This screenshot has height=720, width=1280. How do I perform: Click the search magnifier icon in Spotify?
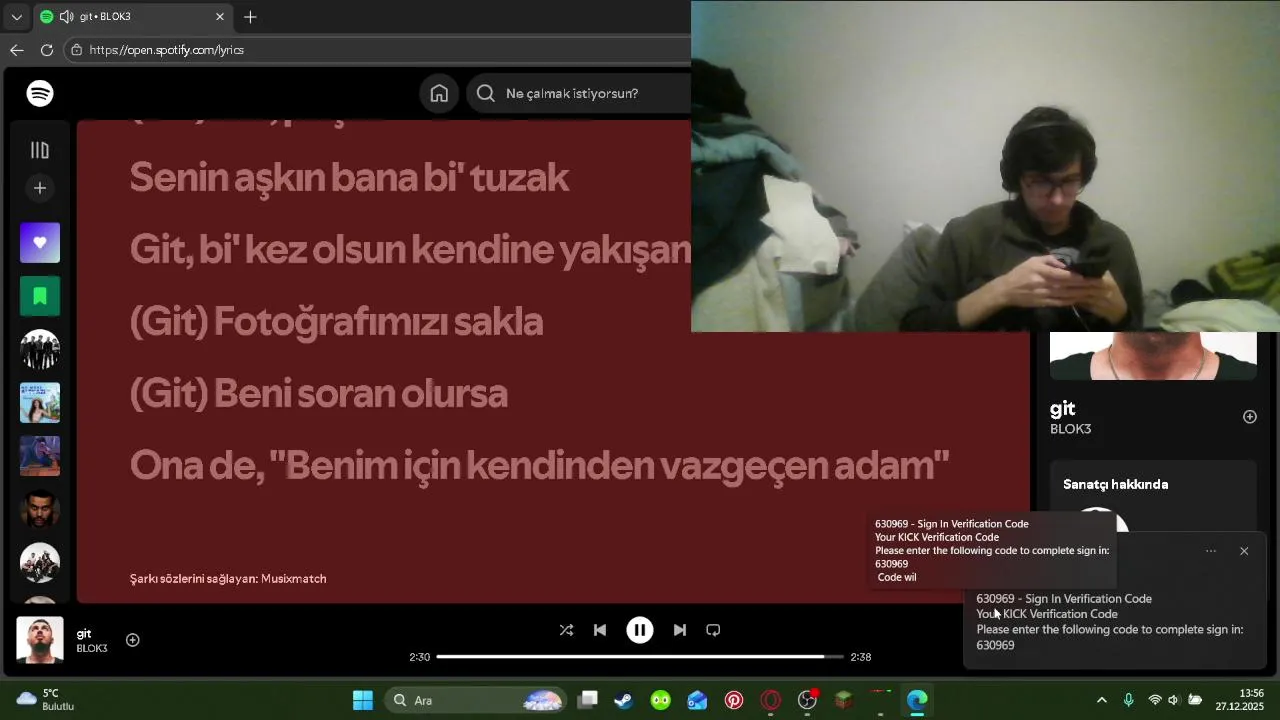[486, 93]
